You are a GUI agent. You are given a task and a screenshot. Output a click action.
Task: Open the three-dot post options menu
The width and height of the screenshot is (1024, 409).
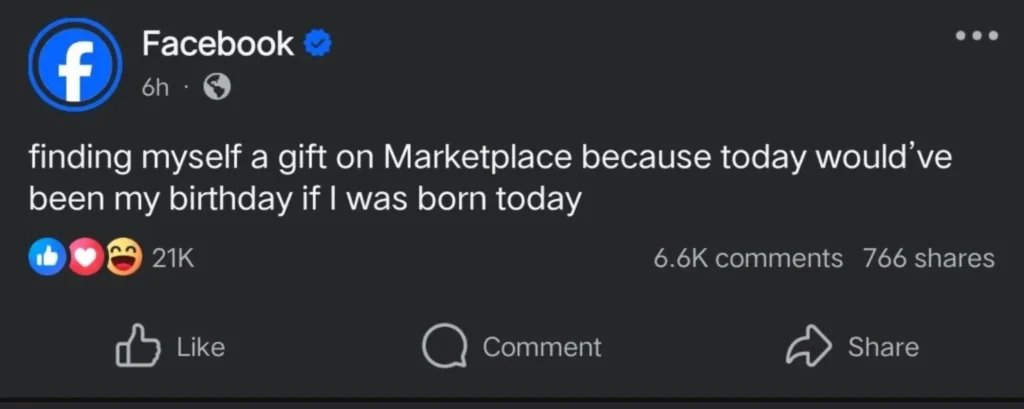tap(976, 36)
